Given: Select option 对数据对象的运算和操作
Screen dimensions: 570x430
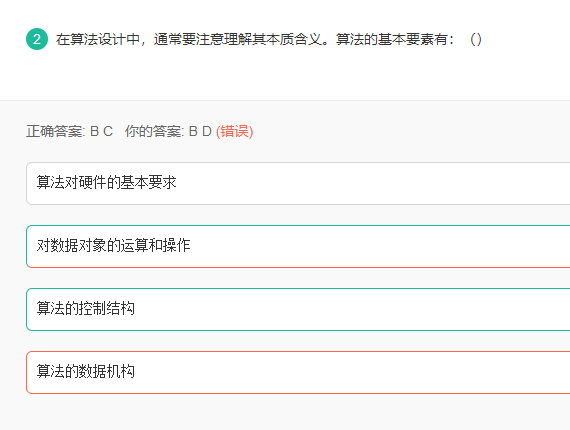Looking at the screenshot, I should [x=298, y=246].
